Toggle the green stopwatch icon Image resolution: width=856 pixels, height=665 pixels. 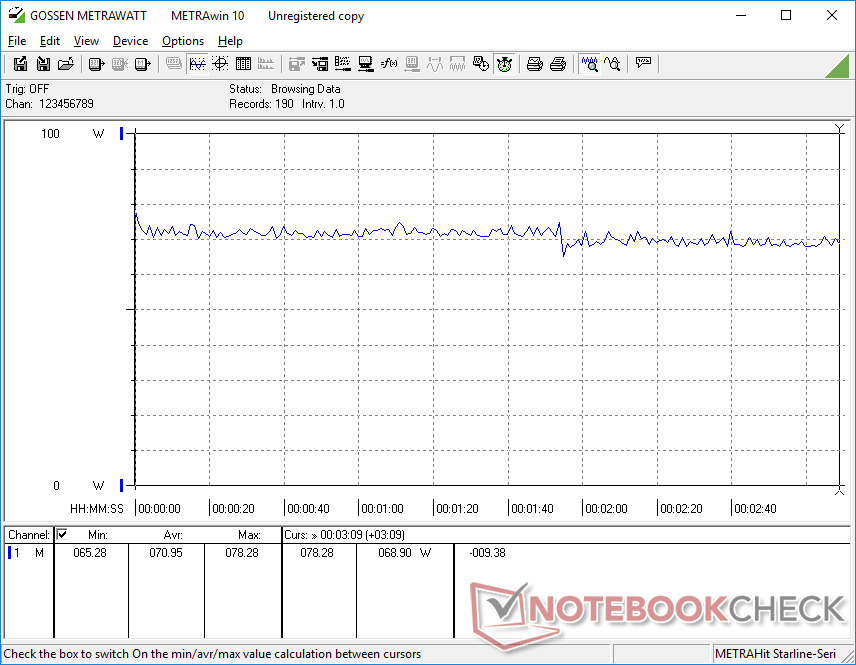[504, 64]
